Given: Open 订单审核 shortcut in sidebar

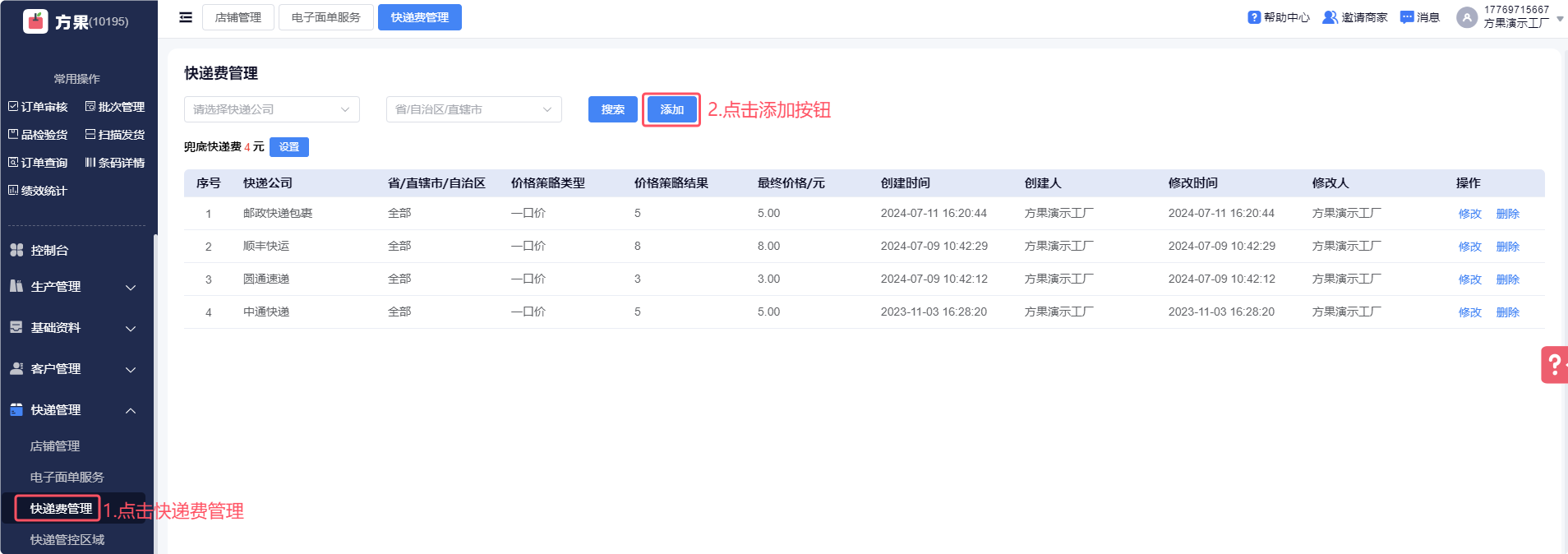Looking at the screenshot, I should coord(38,107).
